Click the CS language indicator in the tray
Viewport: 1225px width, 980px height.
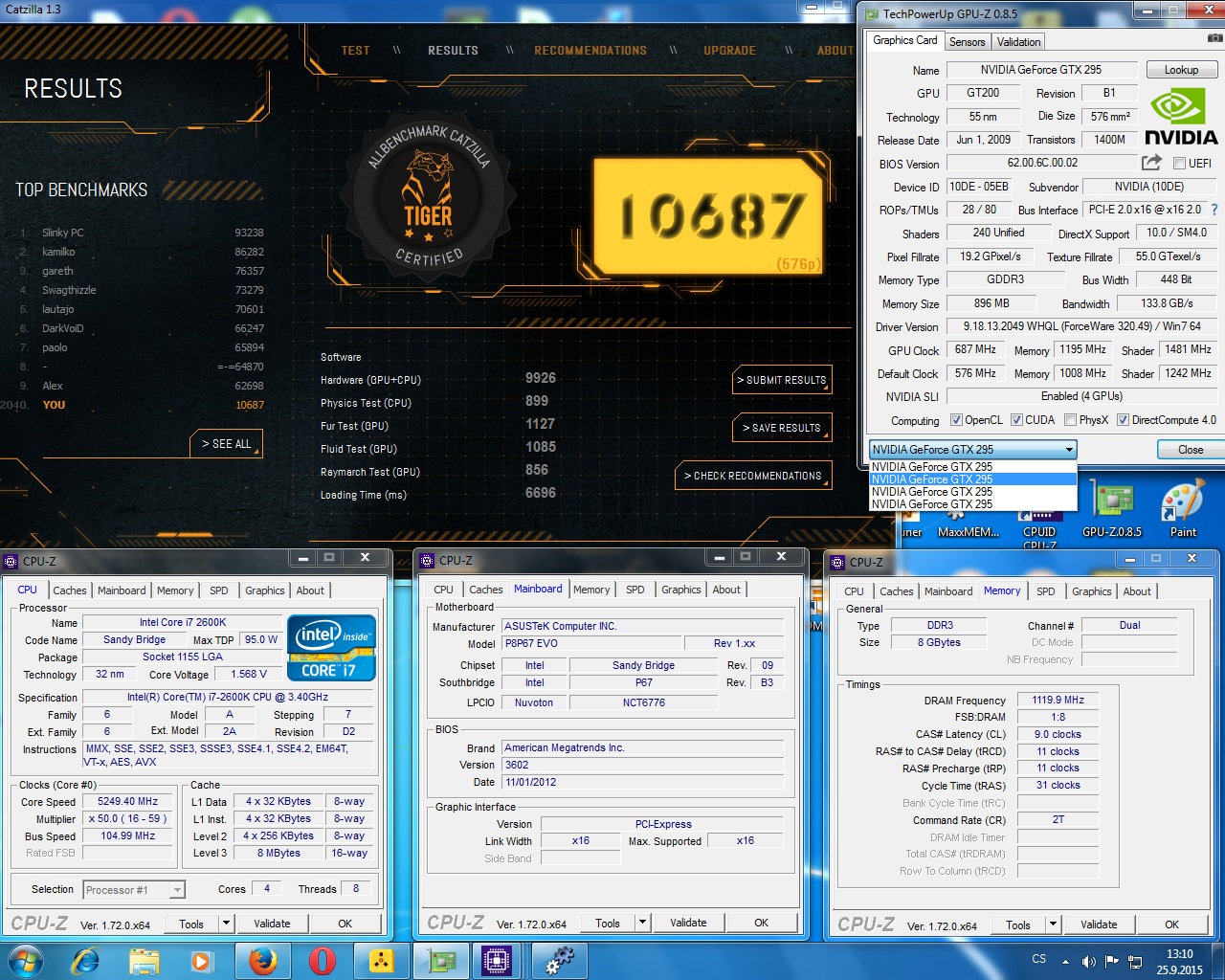pyautogui.click(x=1039, y=959)
